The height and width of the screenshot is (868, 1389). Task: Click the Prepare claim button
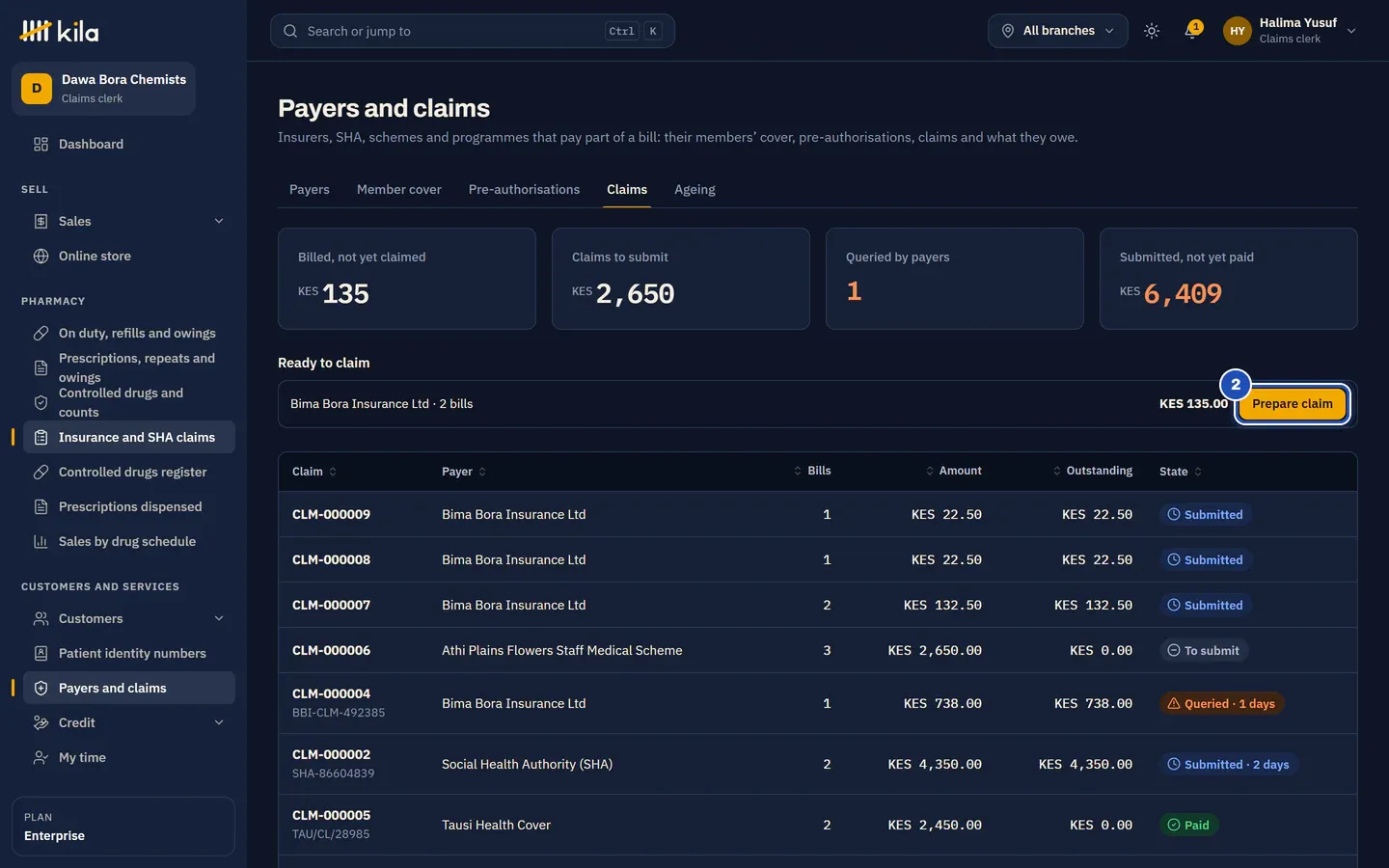point(1293,404)
